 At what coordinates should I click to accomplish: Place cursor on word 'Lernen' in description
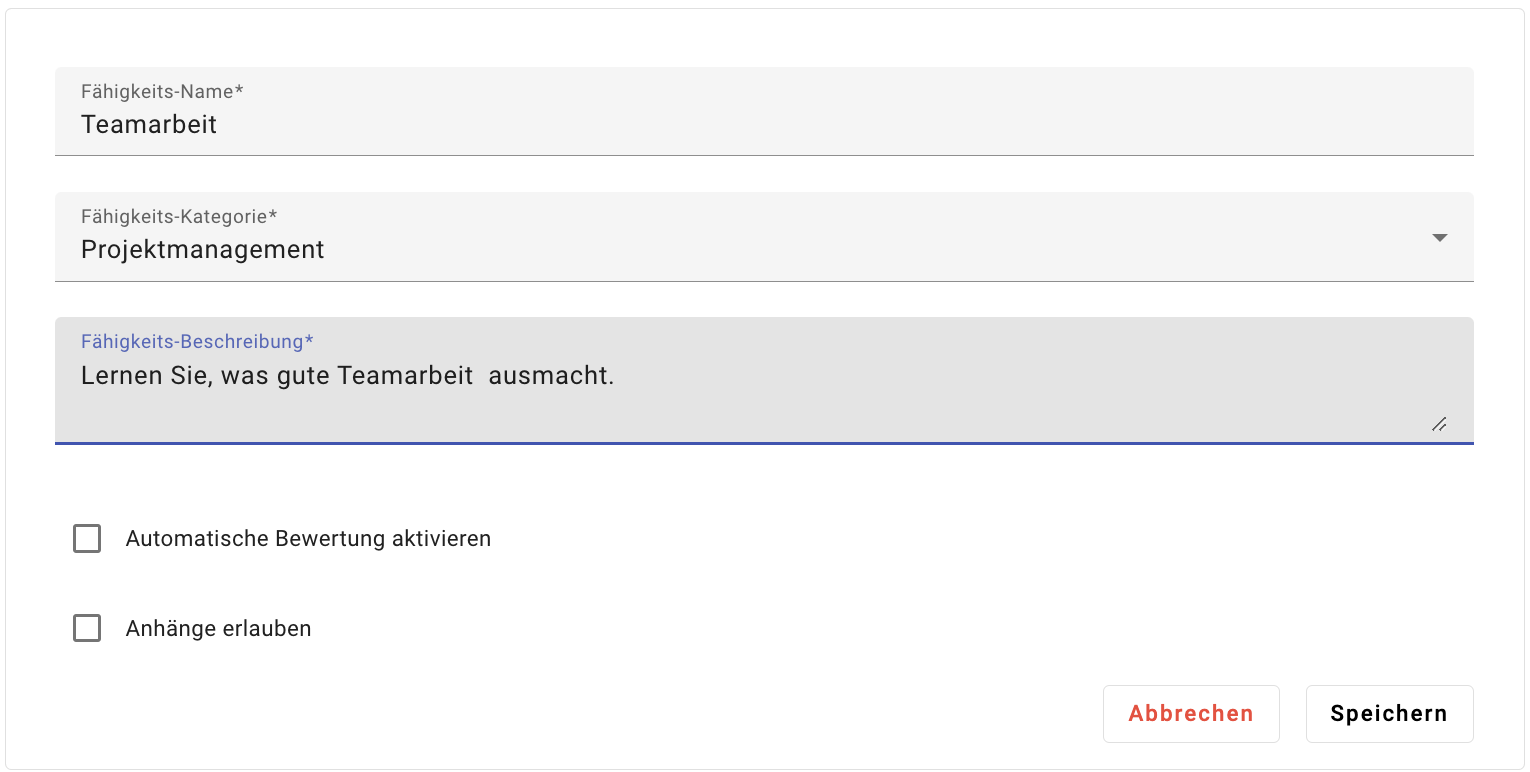tap(114, 377)
